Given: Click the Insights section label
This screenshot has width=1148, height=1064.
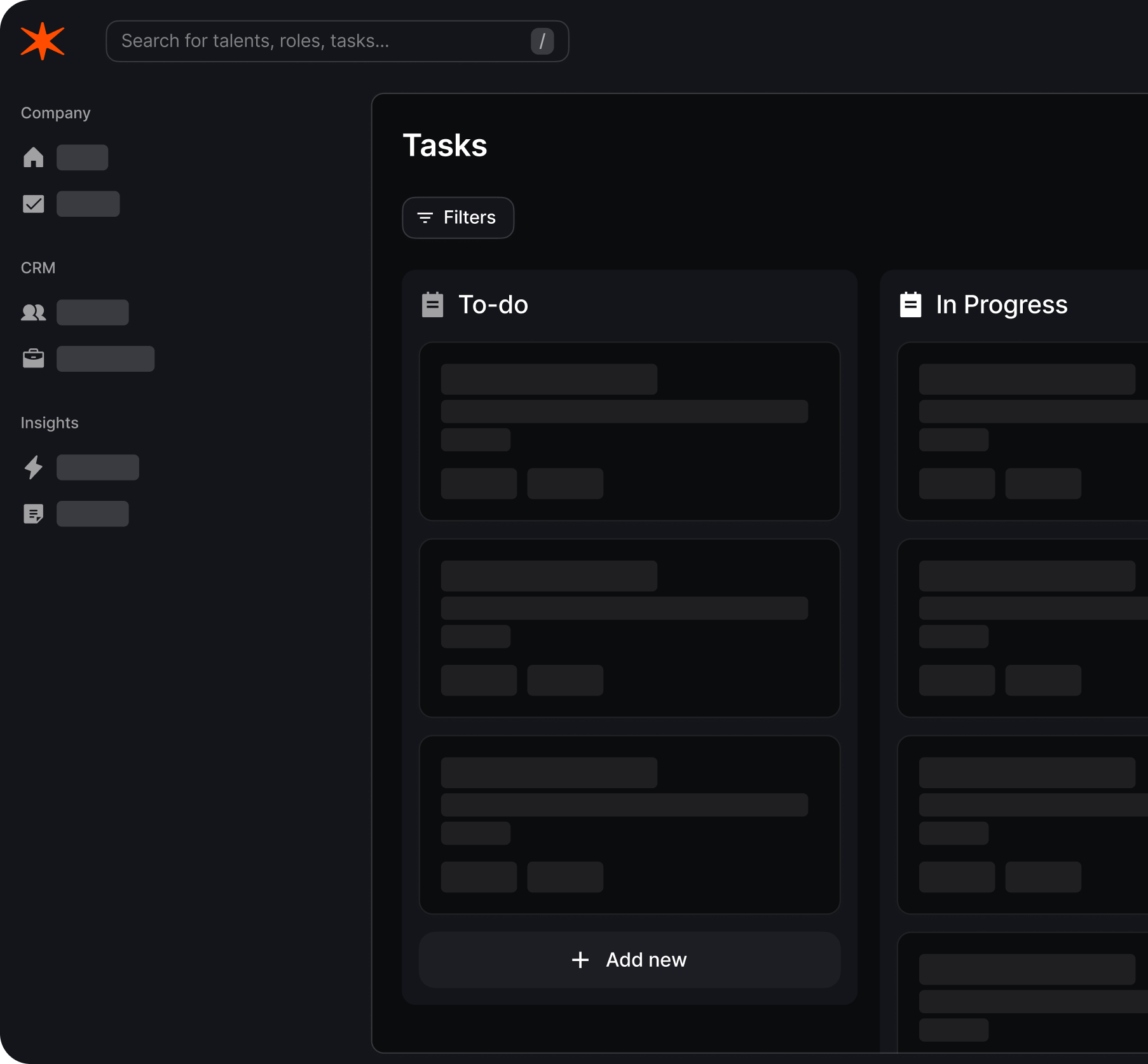Looking at the screenshot, I should coord(50,423).
